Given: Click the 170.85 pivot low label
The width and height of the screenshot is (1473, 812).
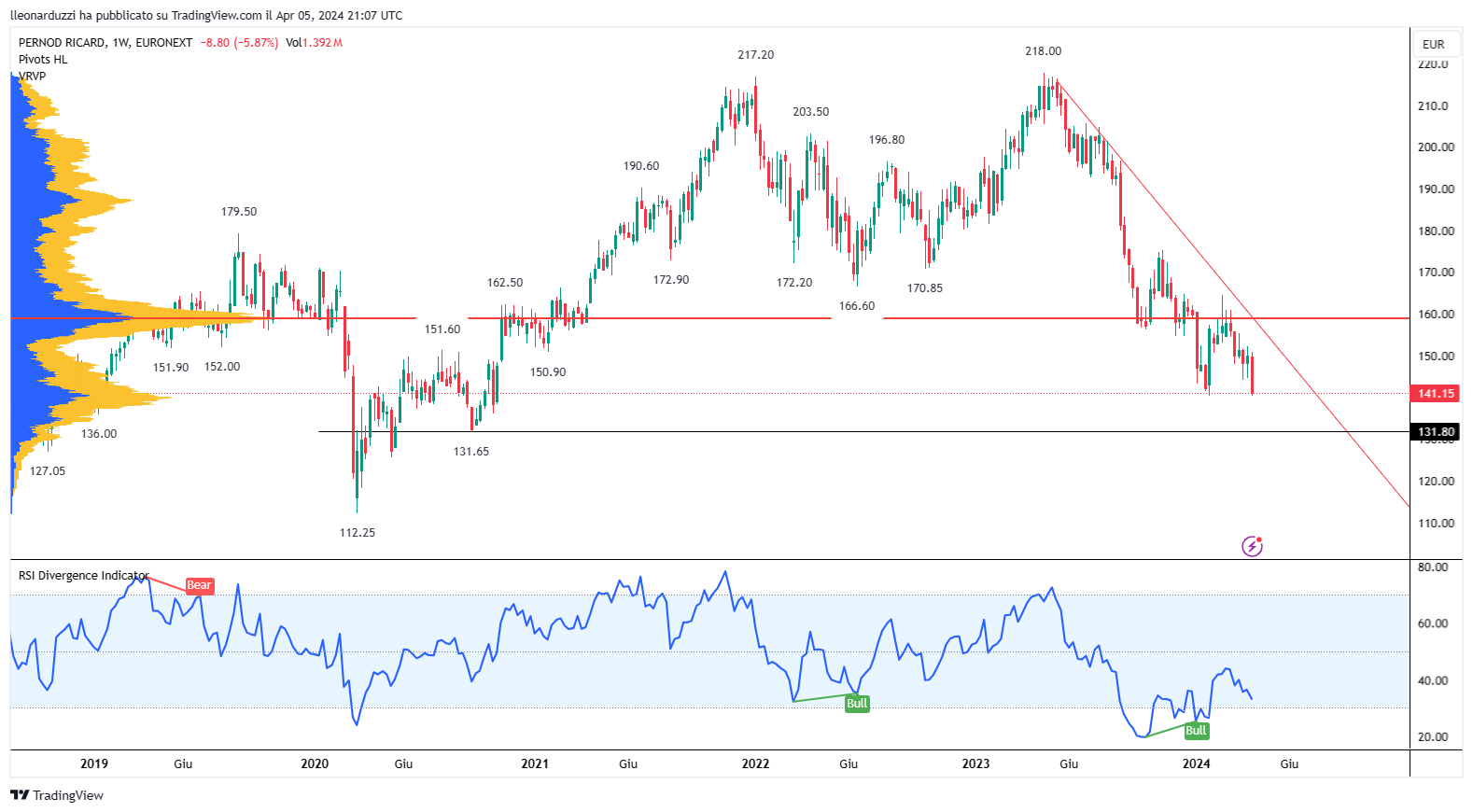Looking at the screenshot, I should pos(924,288).
